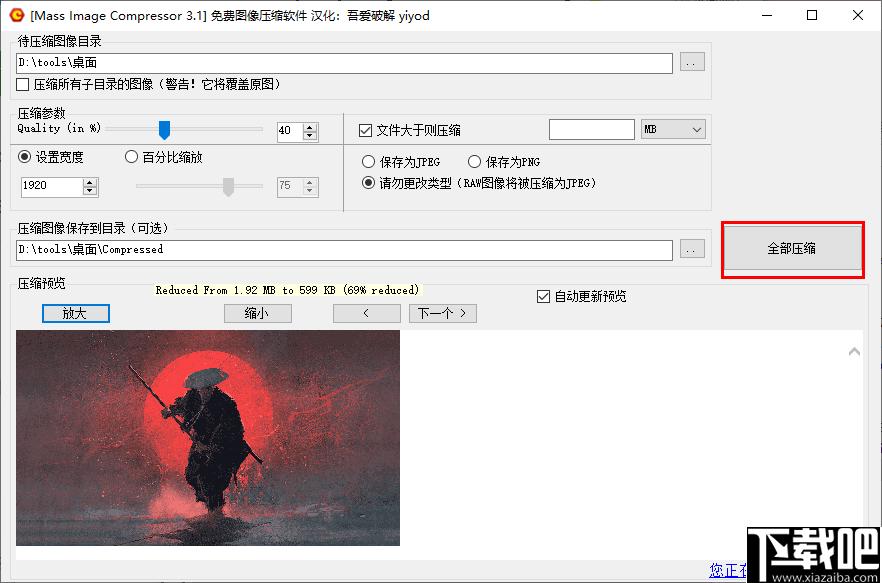Browse for the source image directory
Viewport: 882px width, 583px height.
click(x=692, y=62)
